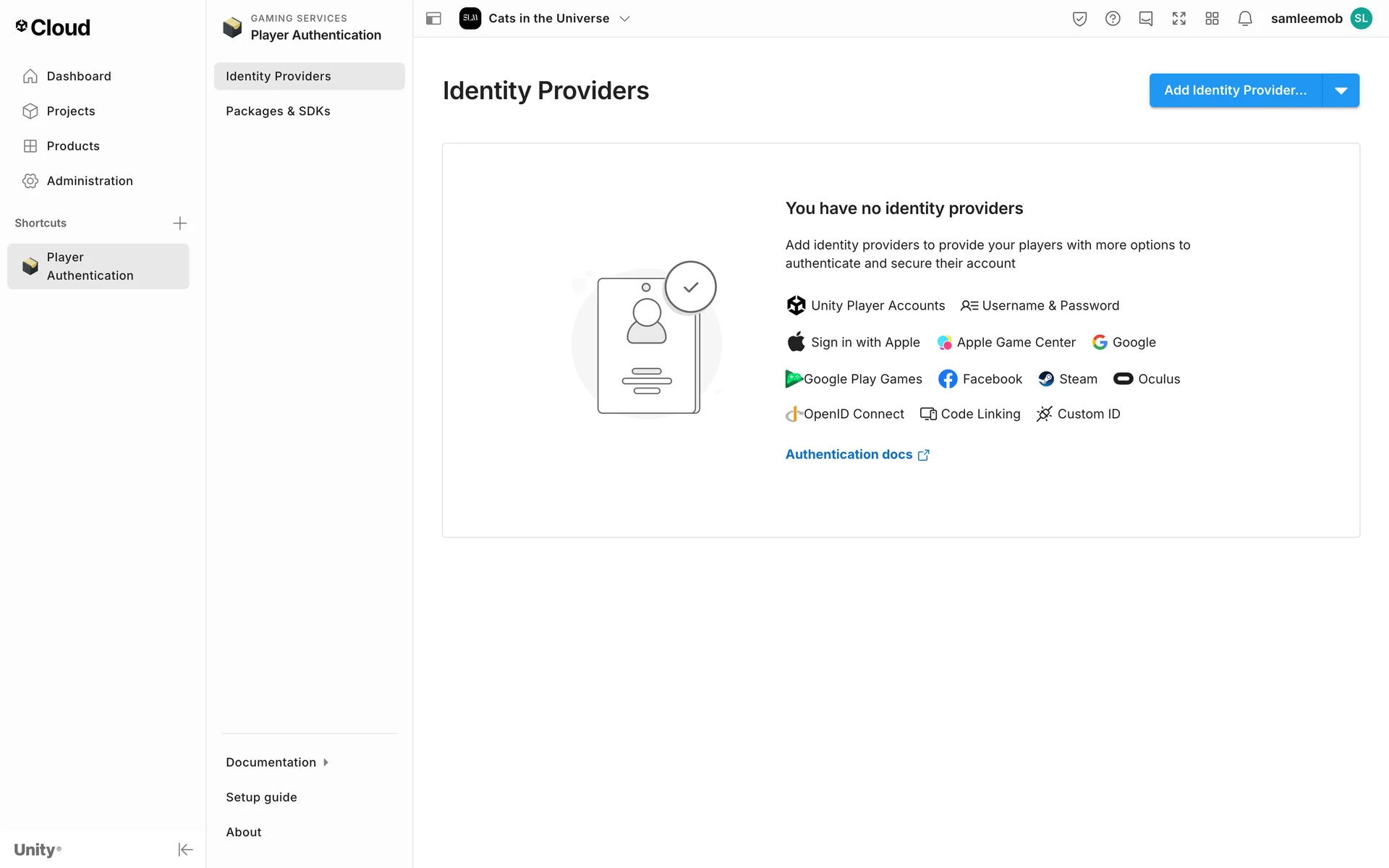Click the shield checkmark icon
Image resolution: width=1389 pixels, height=868 pixels.
point(1079,19)
